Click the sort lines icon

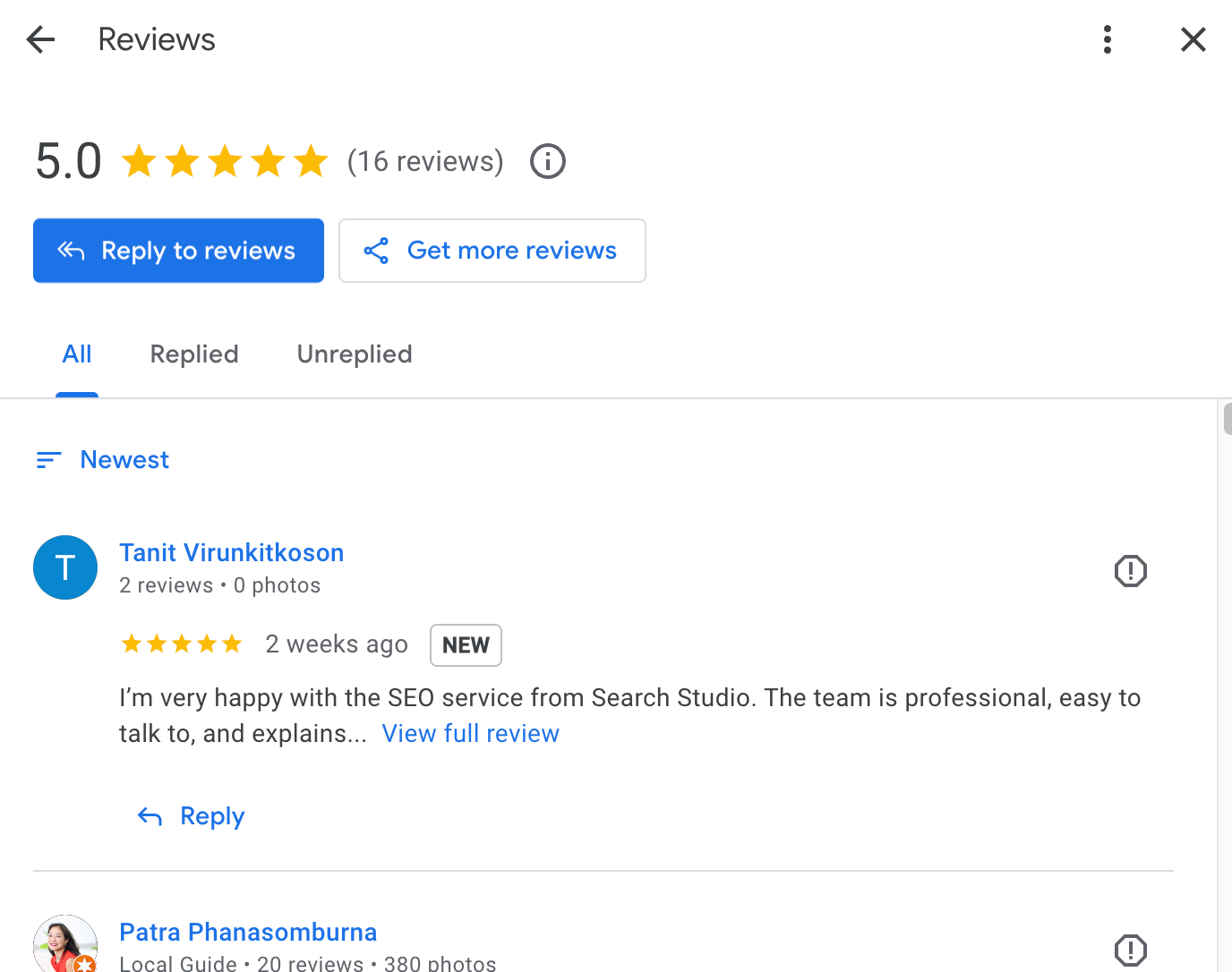coord(48,460)
